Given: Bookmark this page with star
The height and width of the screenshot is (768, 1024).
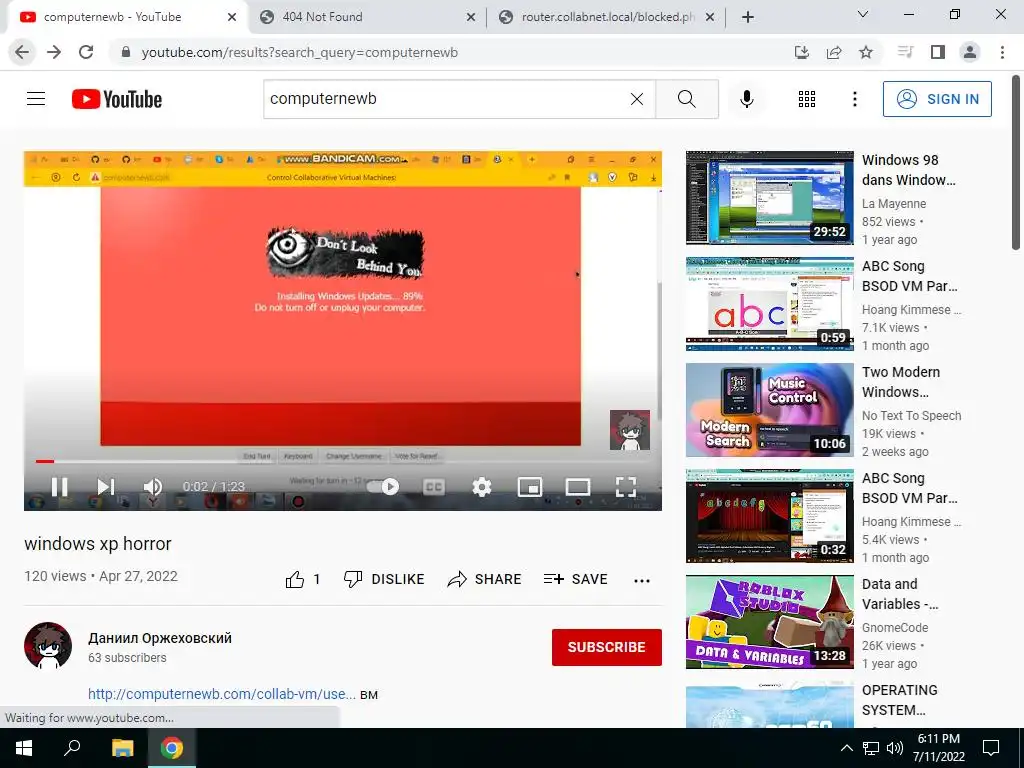Looking at the screenshot, I should pos(866,52).
